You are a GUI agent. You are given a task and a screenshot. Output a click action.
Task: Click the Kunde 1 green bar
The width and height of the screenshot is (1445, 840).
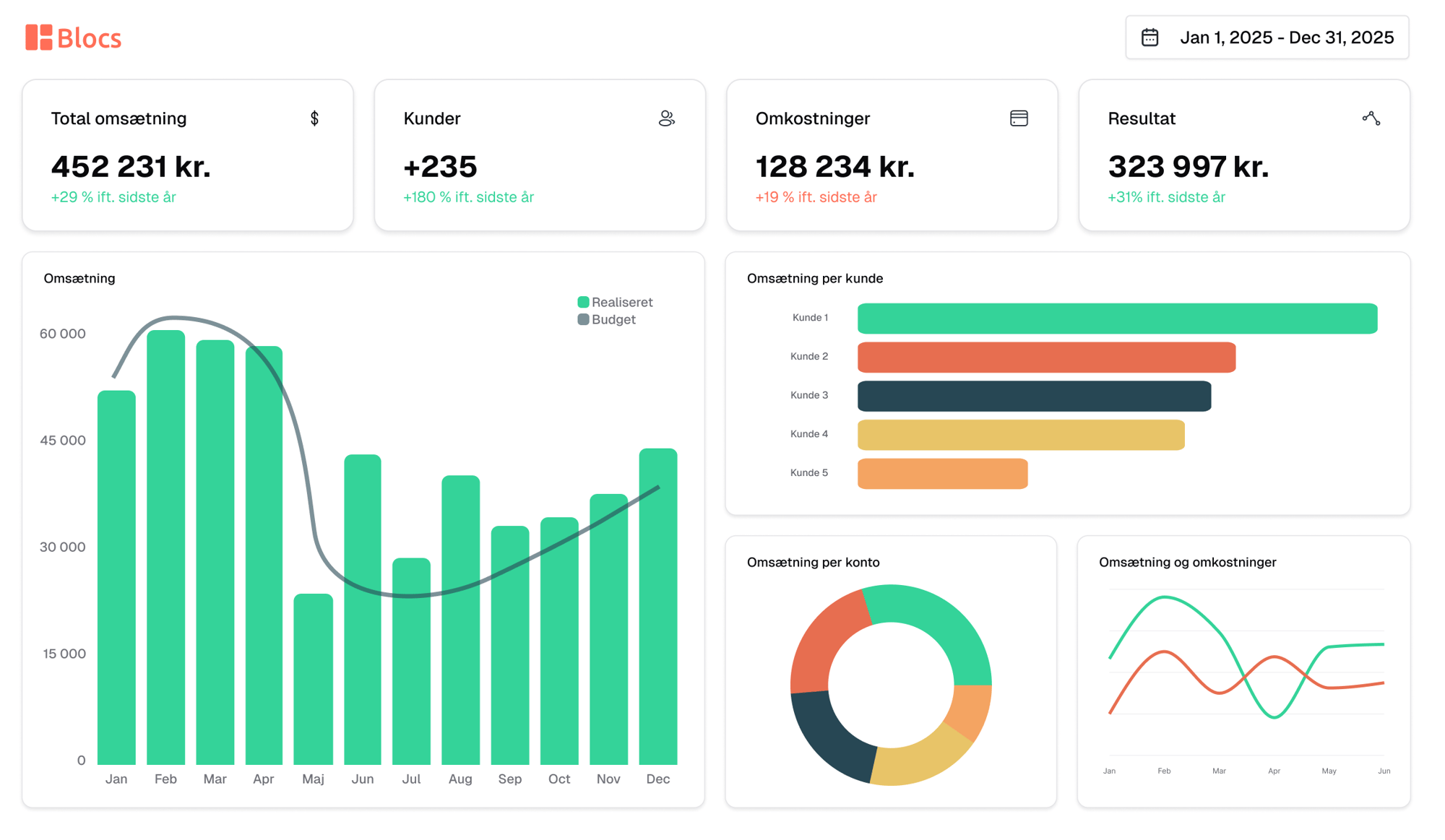(x=1116, y=319)
